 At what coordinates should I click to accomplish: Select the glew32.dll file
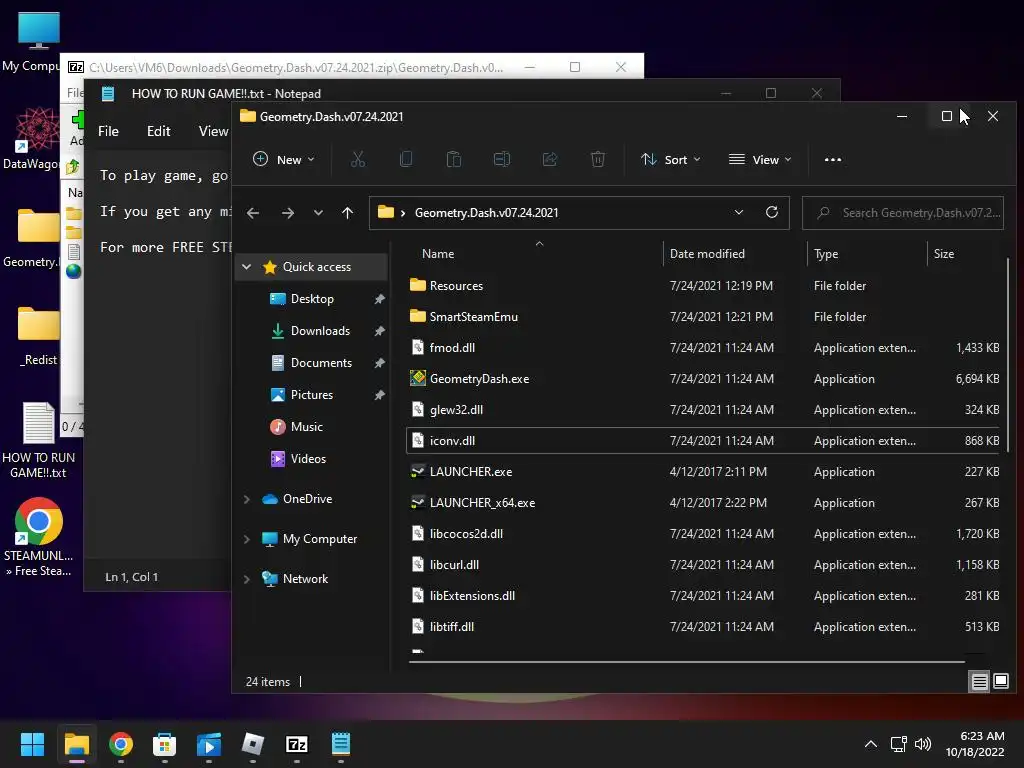tap(456, 409)
